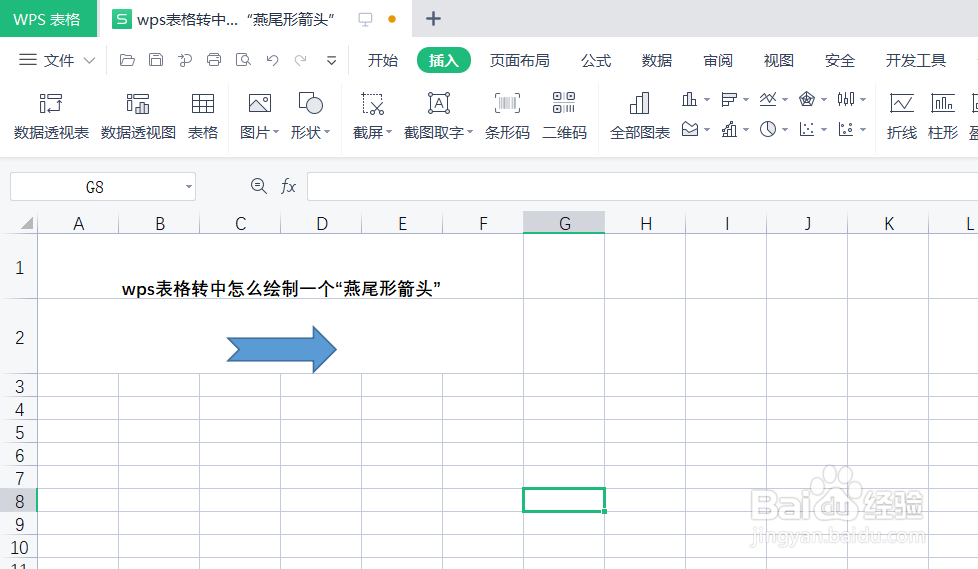
Task: Click the WPS 表格 home button
Action: tap(48, 19)
